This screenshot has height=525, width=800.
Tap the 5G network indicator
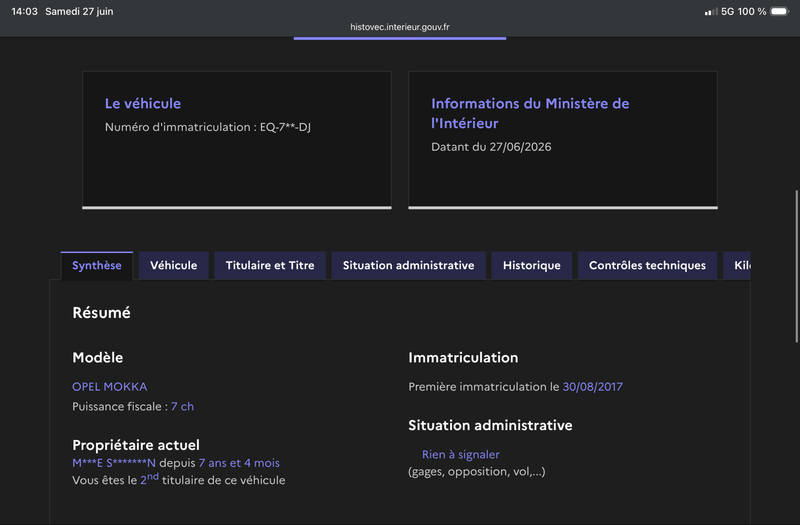pos(727,11)
